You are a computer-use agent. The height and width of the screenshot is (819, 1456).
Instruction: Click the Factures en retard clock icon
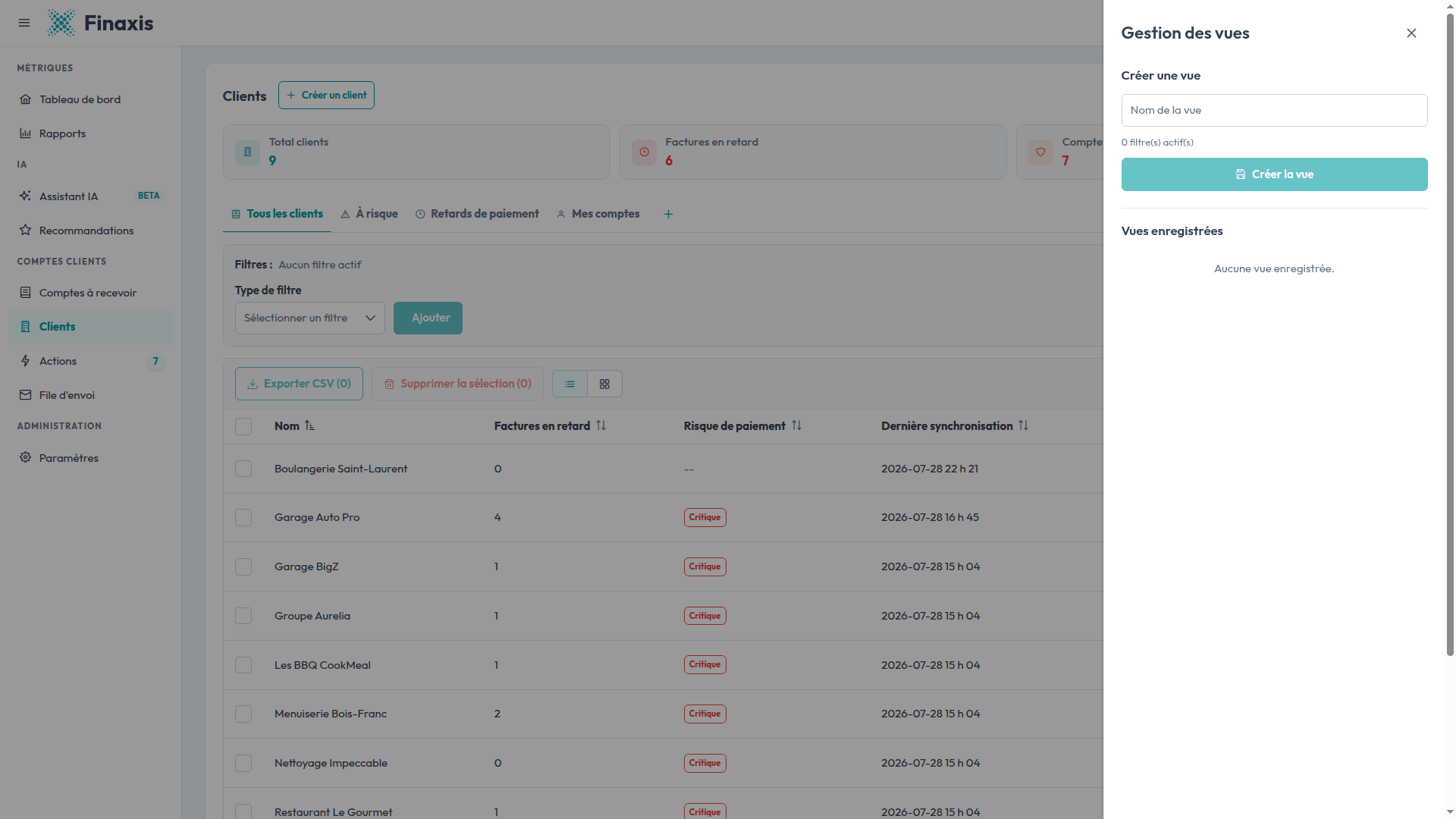(644, 152)
